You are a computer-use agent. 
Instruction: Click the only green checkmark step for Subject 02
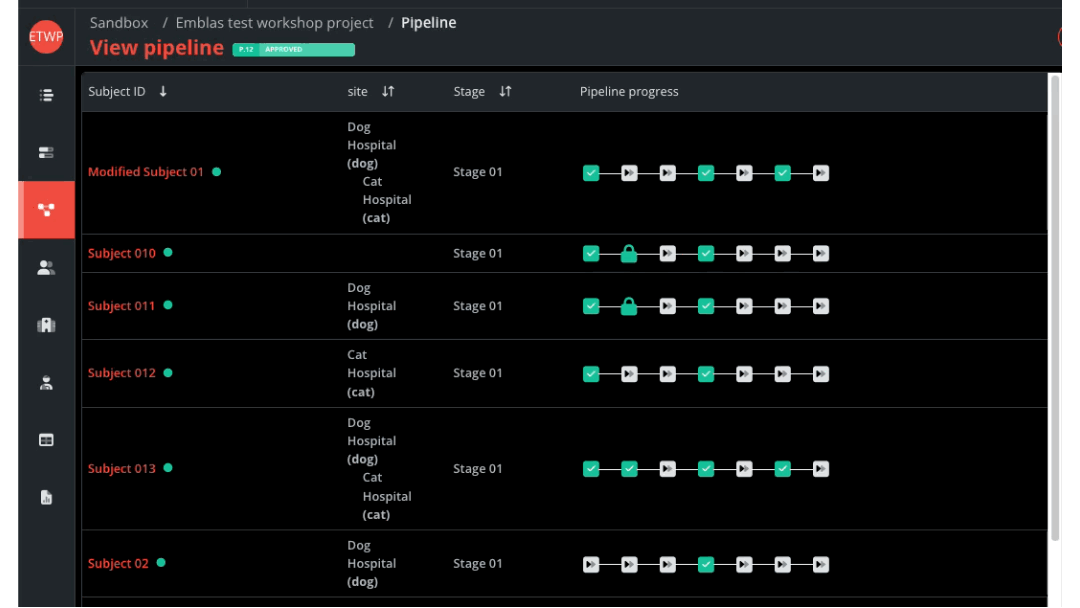(706, 564)
